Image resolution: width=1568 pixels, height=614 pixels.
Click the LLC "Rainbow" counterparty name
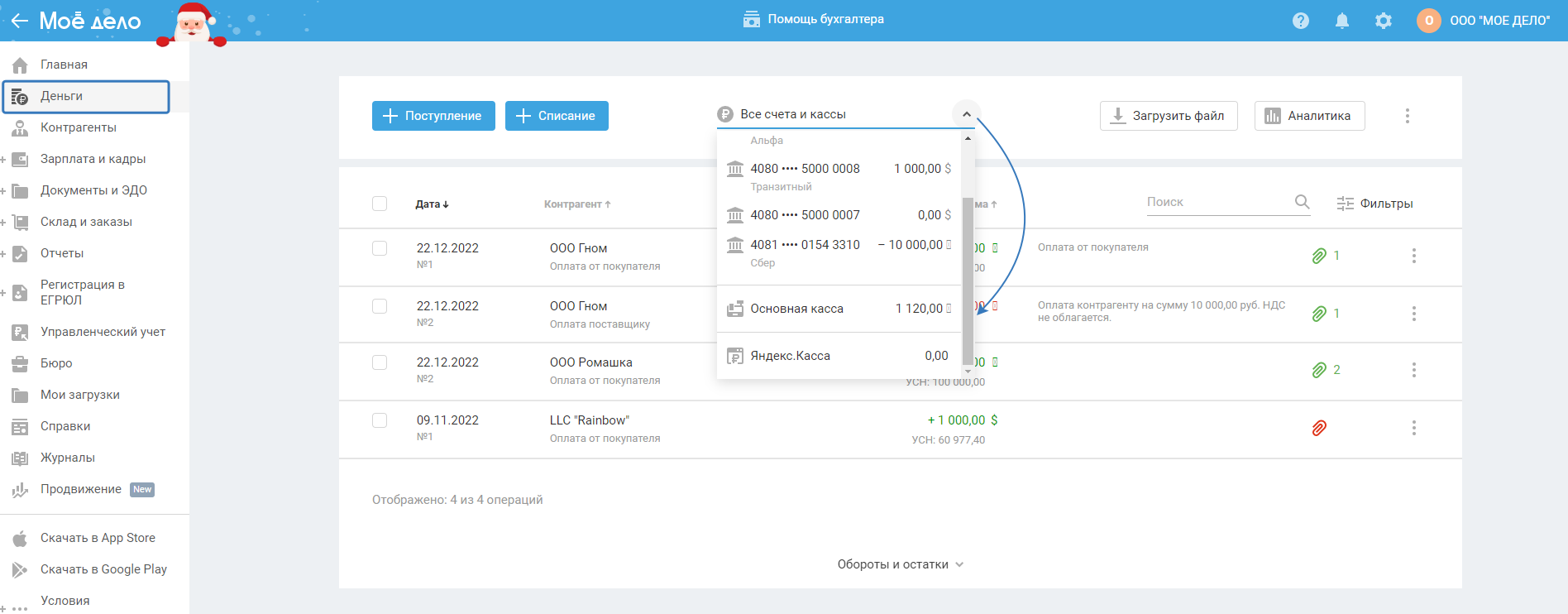coord(590,420)
